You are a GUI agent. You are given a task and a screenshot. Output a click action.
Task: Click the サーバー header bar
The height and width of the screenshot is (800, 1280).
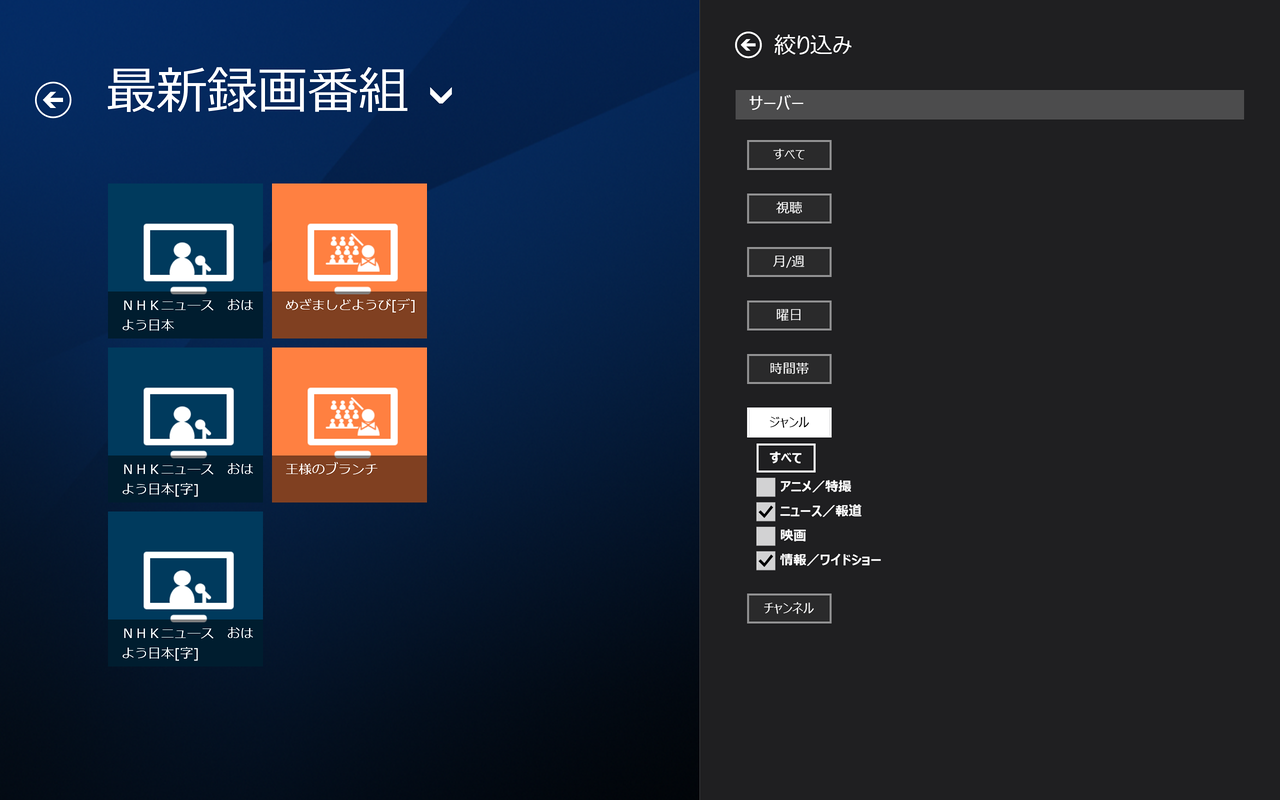989,104
